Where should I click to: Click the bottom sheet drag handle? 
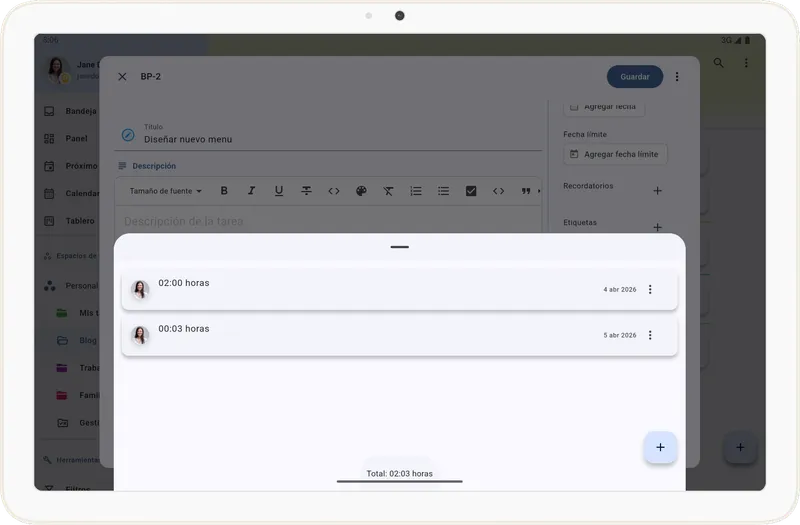point(399,247)
